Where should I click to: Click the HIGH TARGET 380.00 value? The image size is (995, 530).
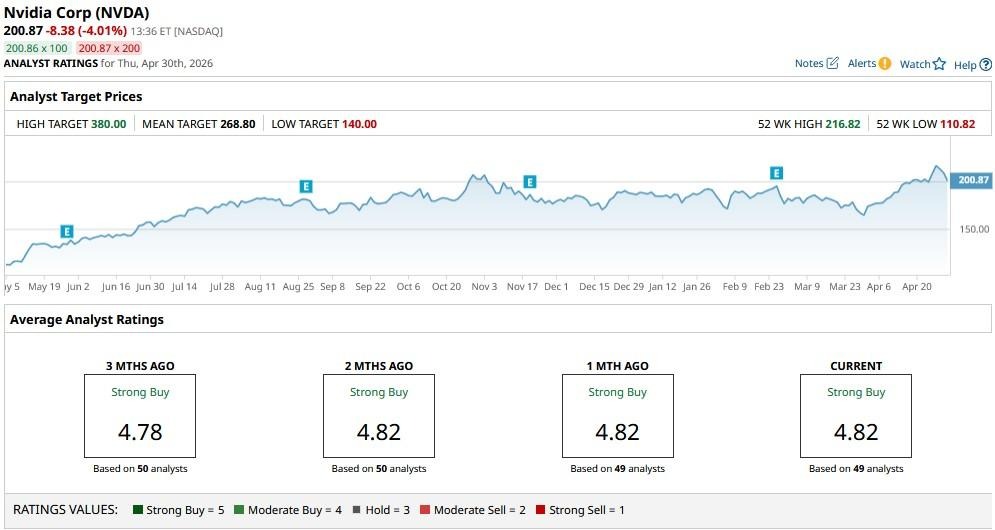pos(109,124)
